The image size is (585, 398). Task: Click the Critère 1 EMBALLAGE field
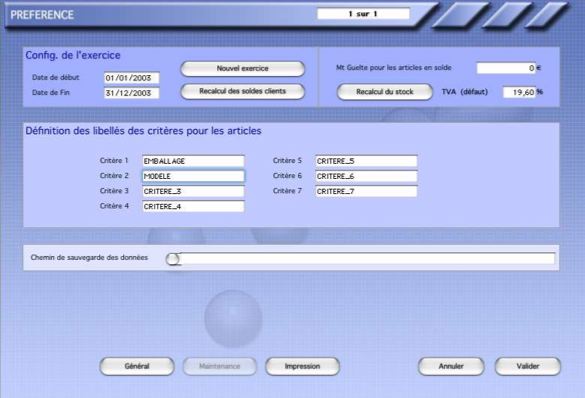[x=193, y=161]
